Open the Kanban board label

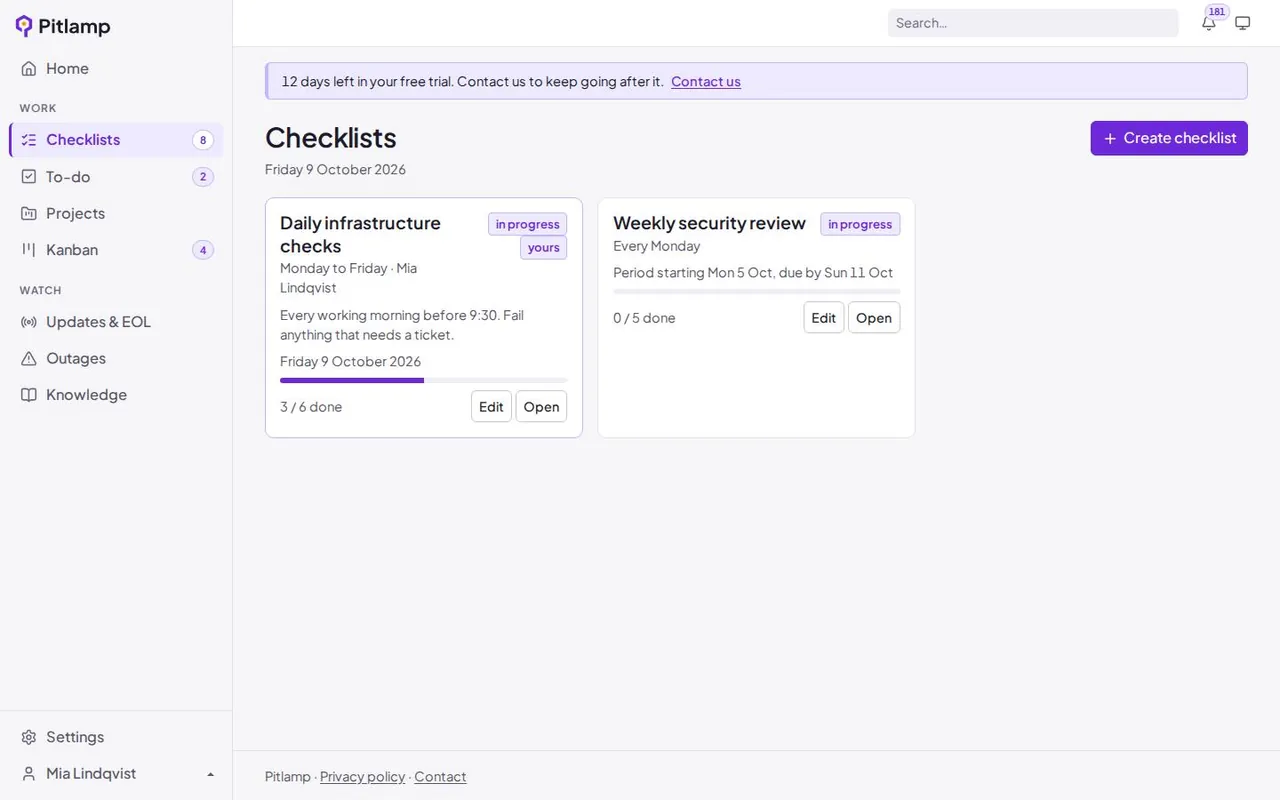(x=72, y=250)
